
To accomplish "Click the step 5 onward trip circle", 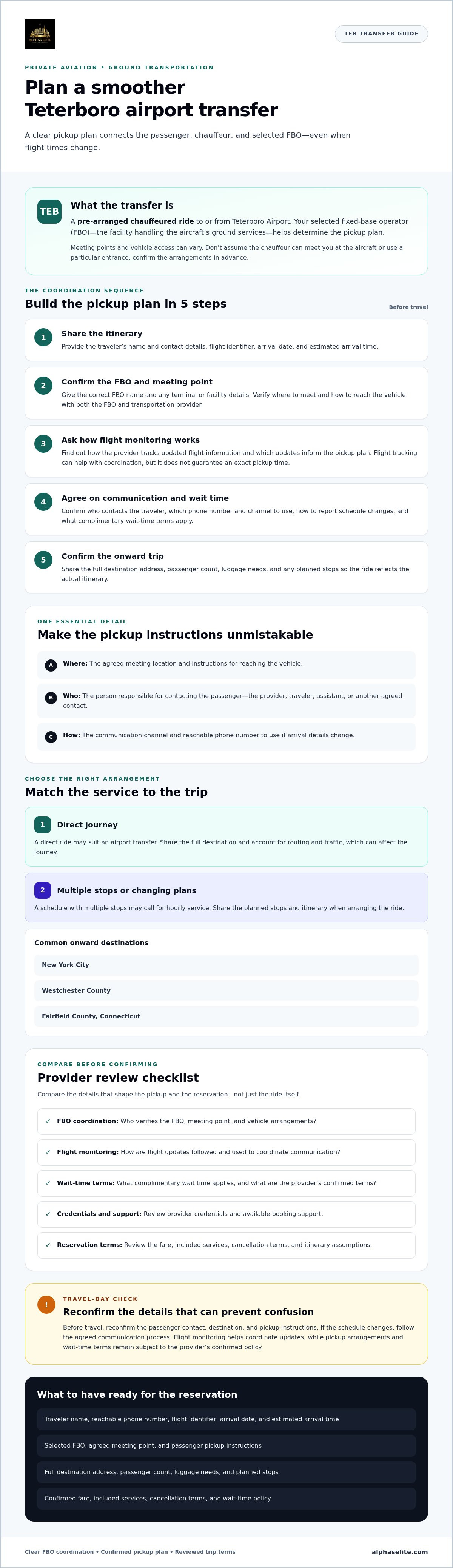I will [43, 560].
